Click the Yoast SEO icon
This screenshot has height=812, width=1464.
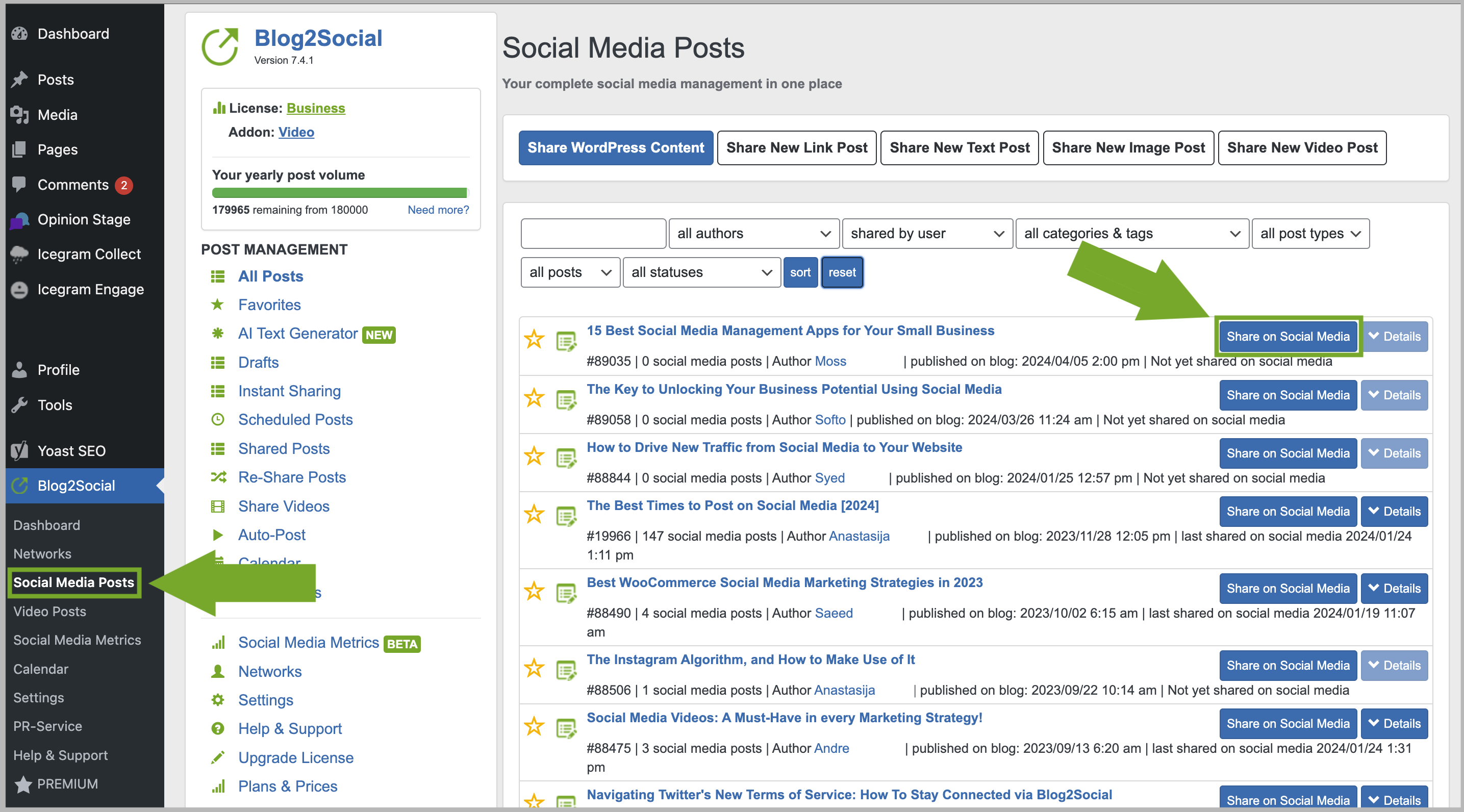pyautogui.click(x=19, y=450)
